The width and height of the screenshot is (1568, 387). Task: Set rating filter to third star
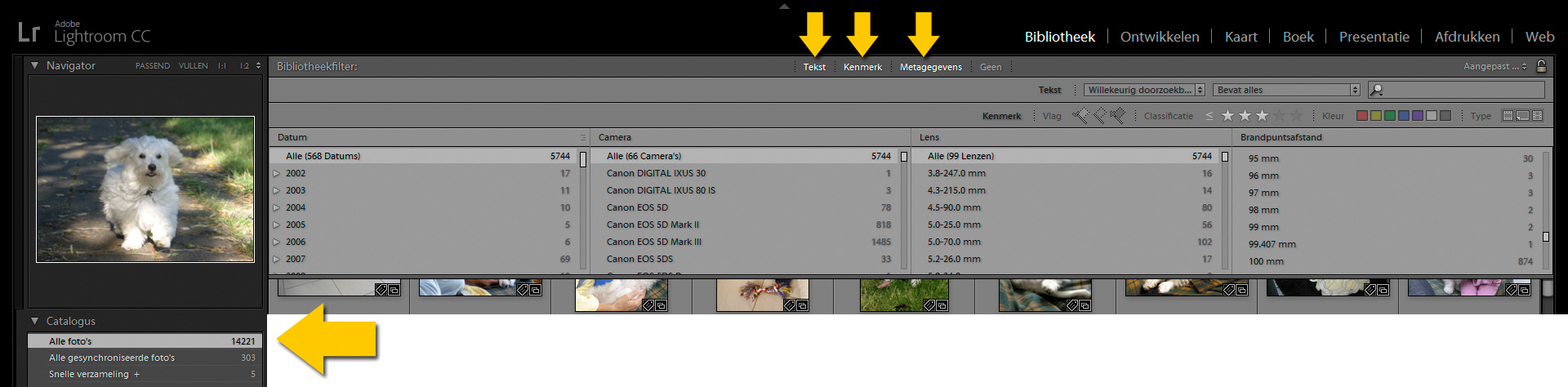[x=1263, y=116]
